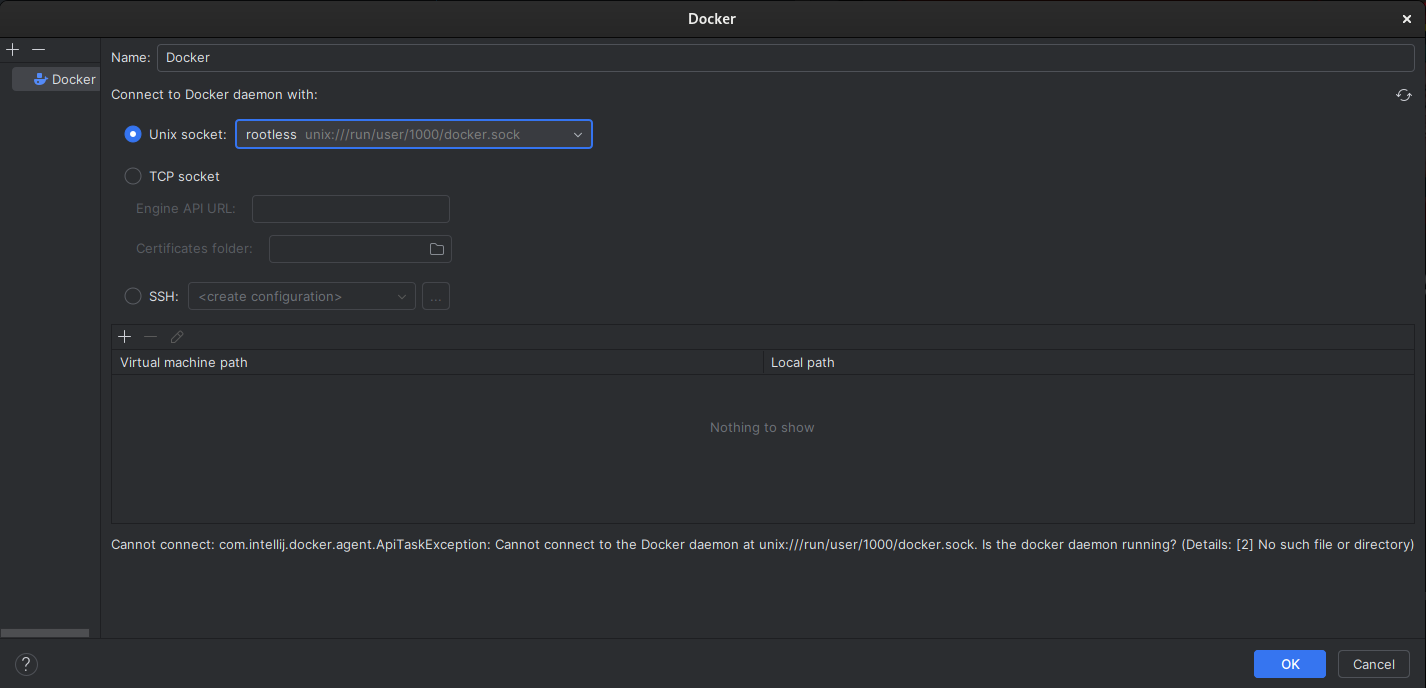Click the horizontal scrollbar under the sidebar
The height and width of the screenshot is (688, 1426).
[45, 632]
